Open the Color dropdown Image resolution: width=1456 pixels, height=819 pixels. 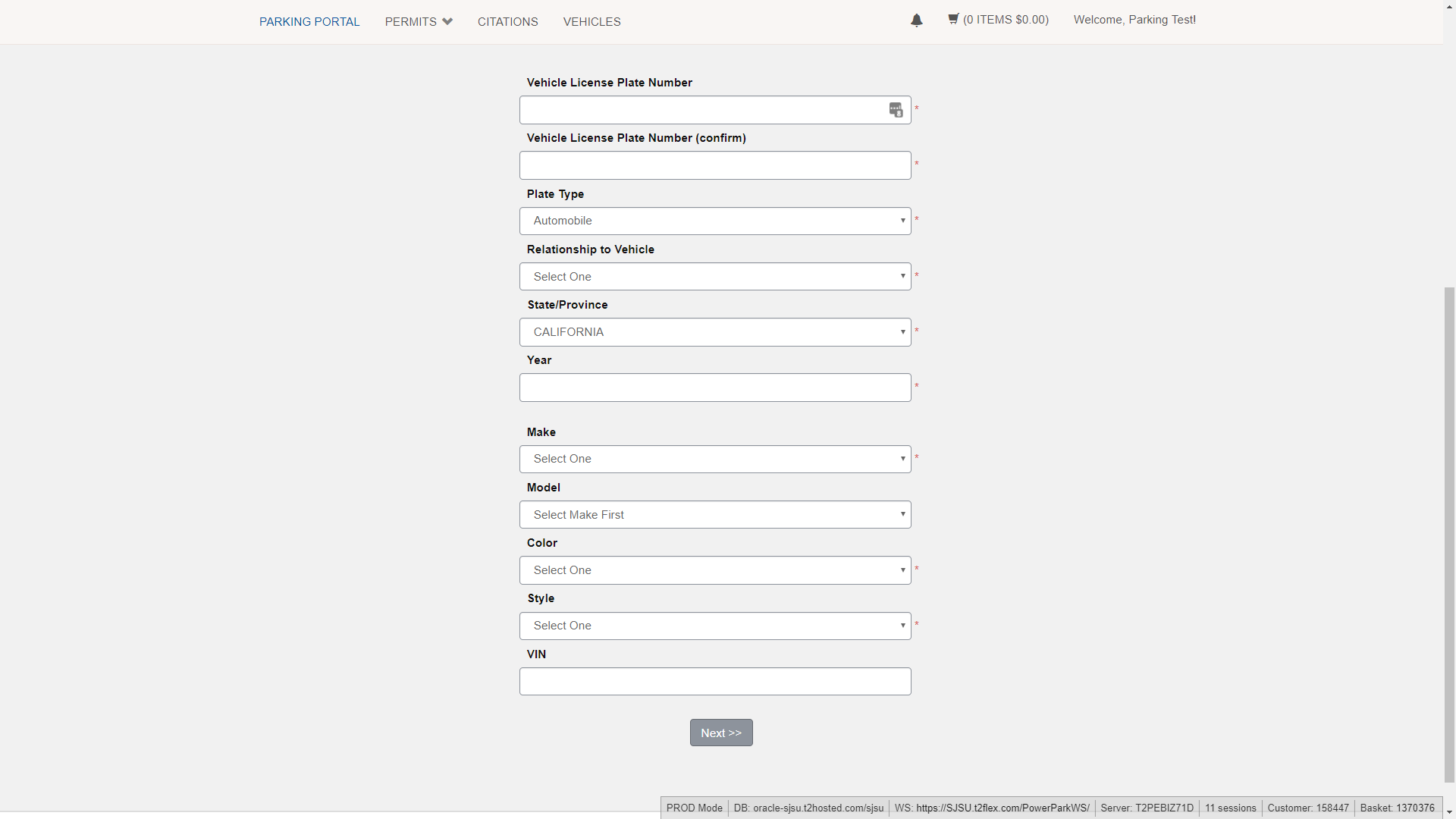click(714, 570)
